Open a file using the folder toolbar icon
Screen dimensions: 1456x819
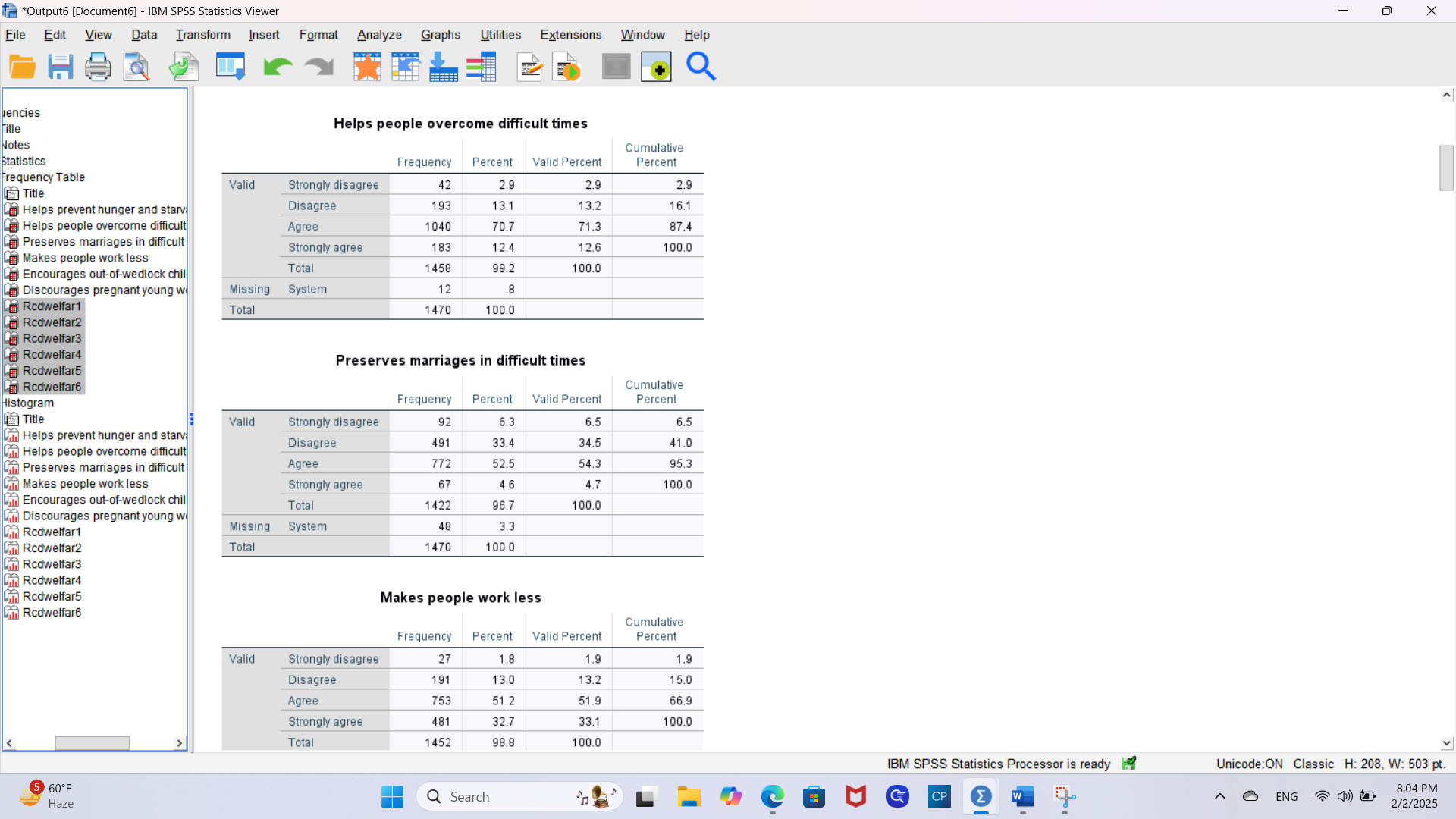(x=22, y=66)
